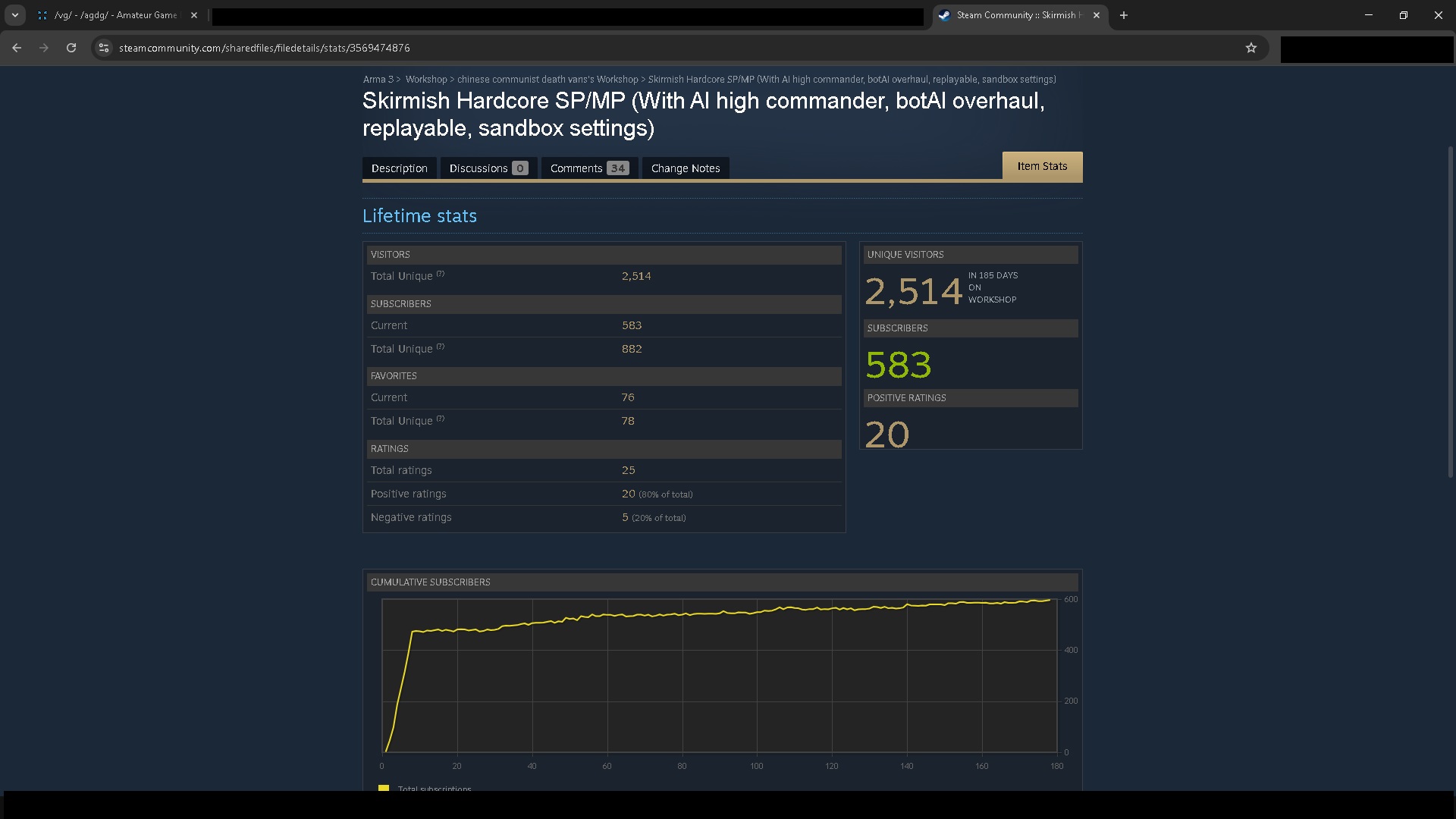Open the Description tab
The width and height of the screenshot is (1456, 819).
(x=399, y=168)
